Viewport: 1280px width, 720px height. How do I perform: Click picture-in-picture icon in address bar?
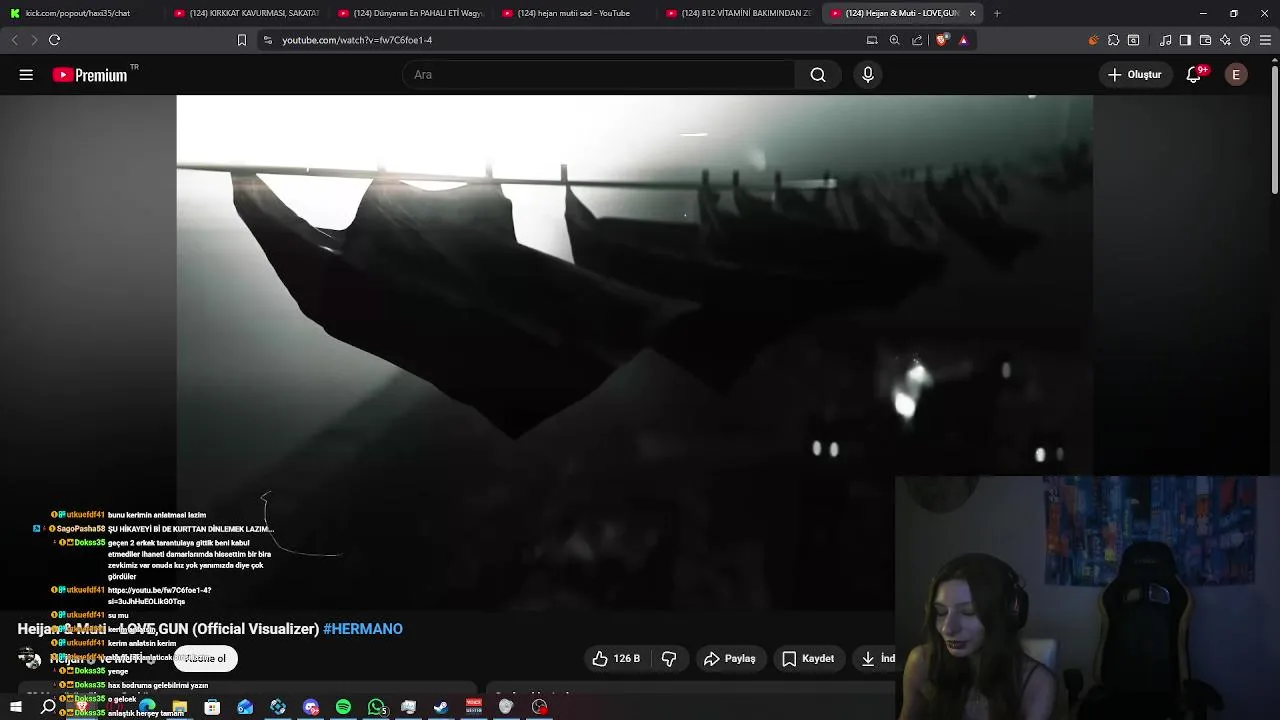872,40
